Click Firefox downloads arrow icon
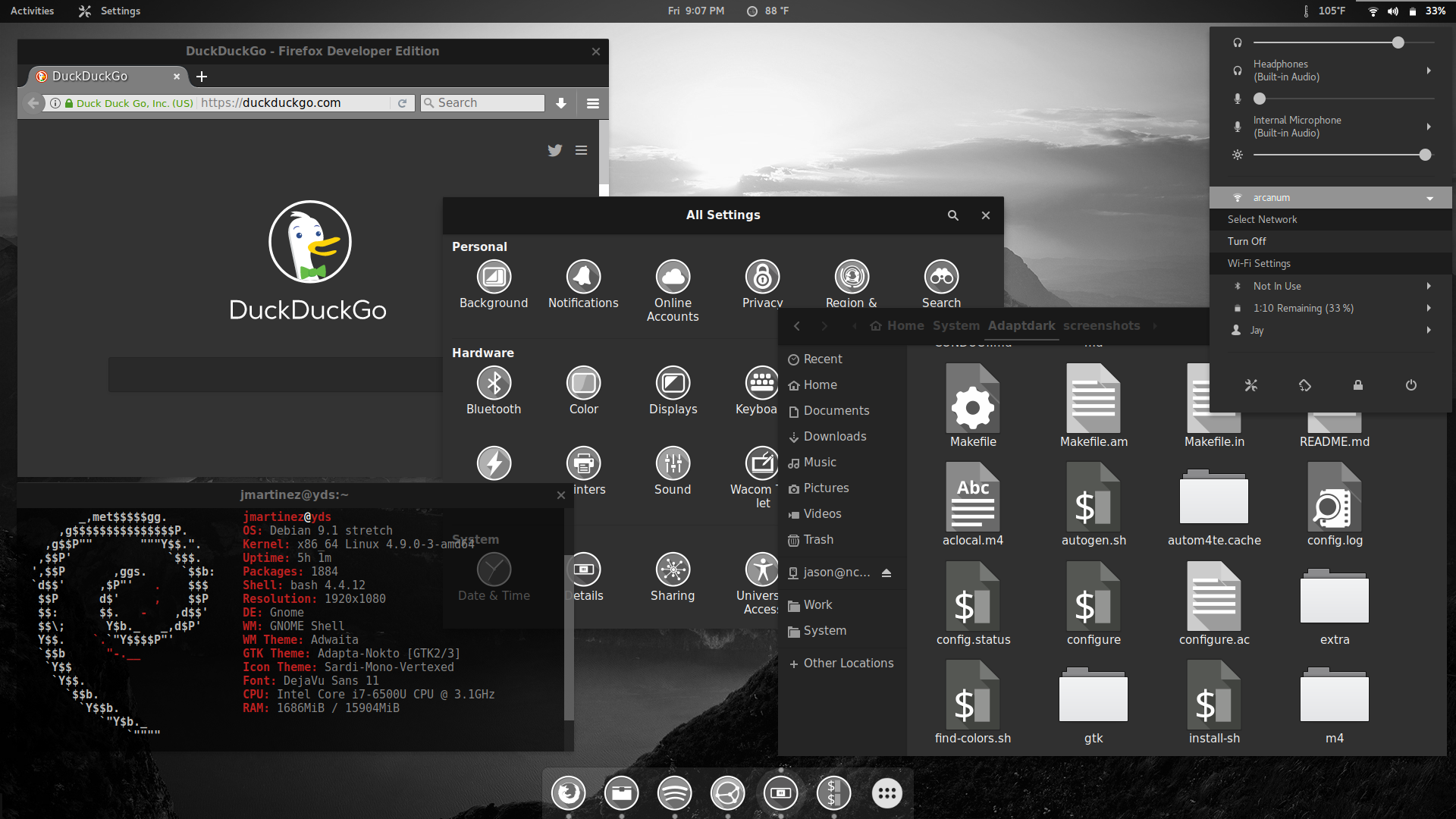 coord(561,103)
